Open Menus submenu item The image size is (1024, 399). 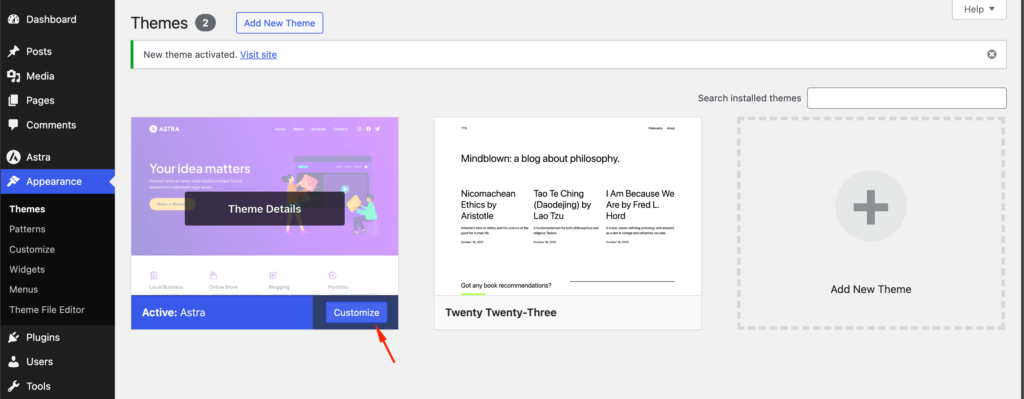[x=24, y=289]
